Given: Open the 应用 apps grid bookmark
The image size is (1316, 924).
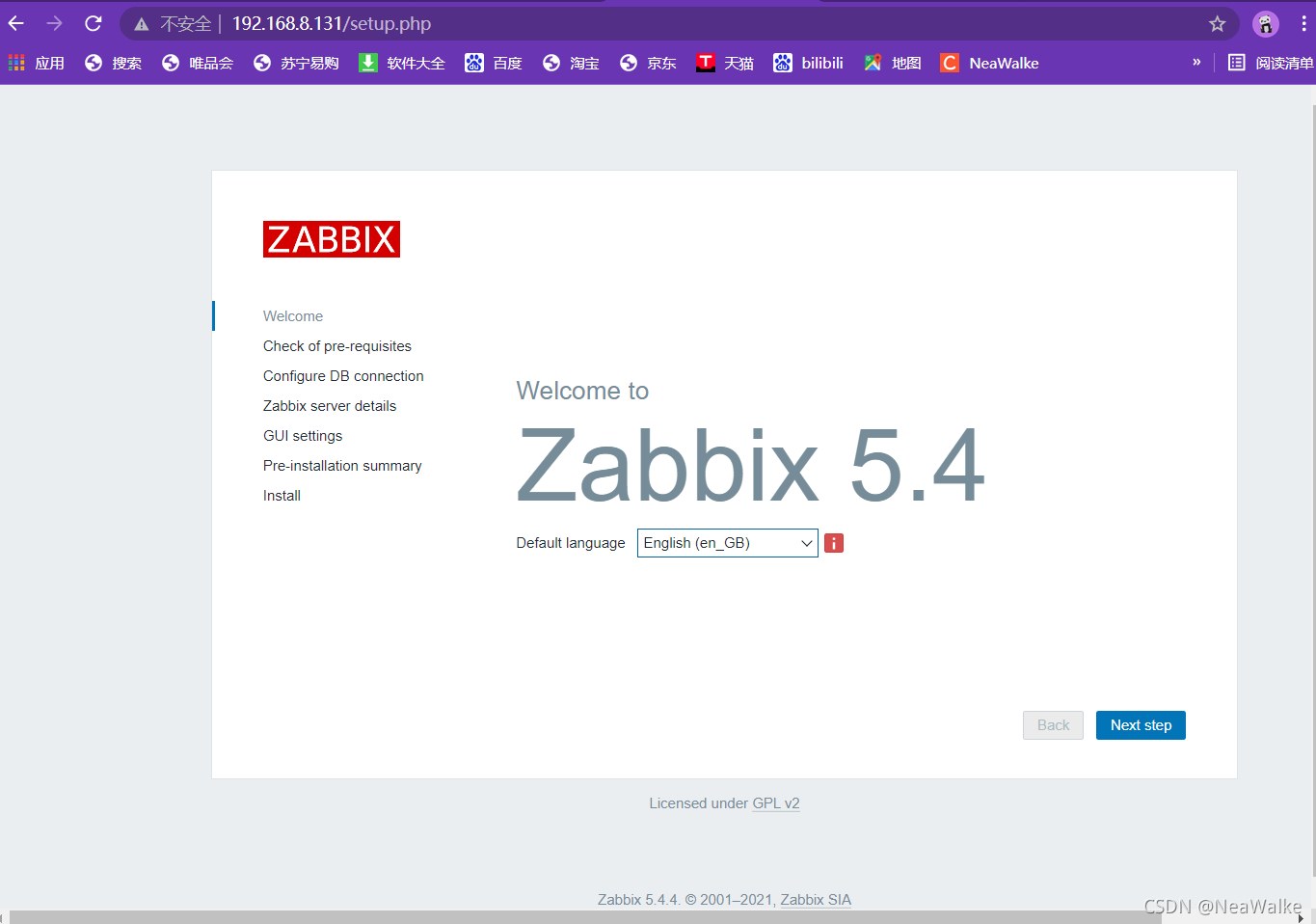Looking at the screenshot, I should tap(36, 63).
